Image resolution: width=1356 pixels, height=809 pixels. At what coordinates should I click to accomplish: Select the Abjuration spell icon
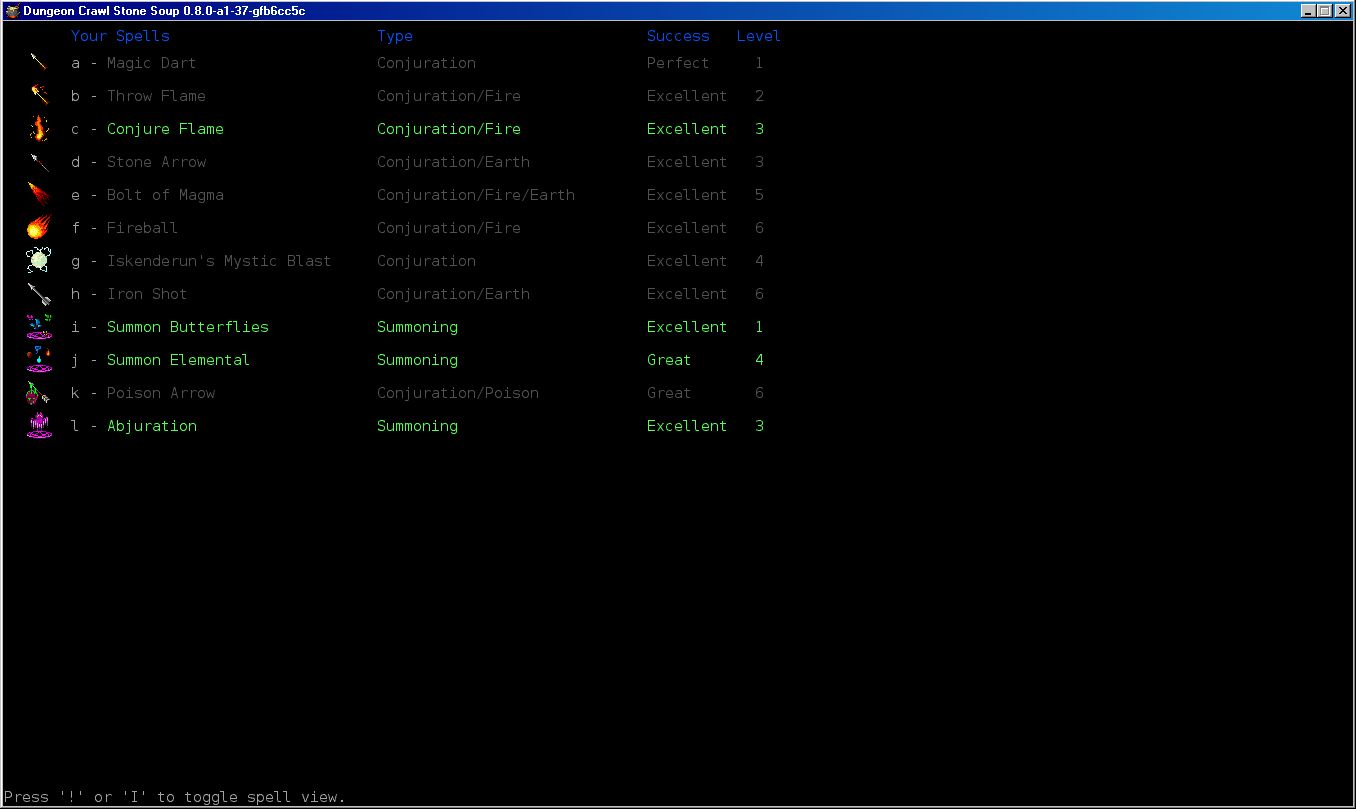(39, 425)
